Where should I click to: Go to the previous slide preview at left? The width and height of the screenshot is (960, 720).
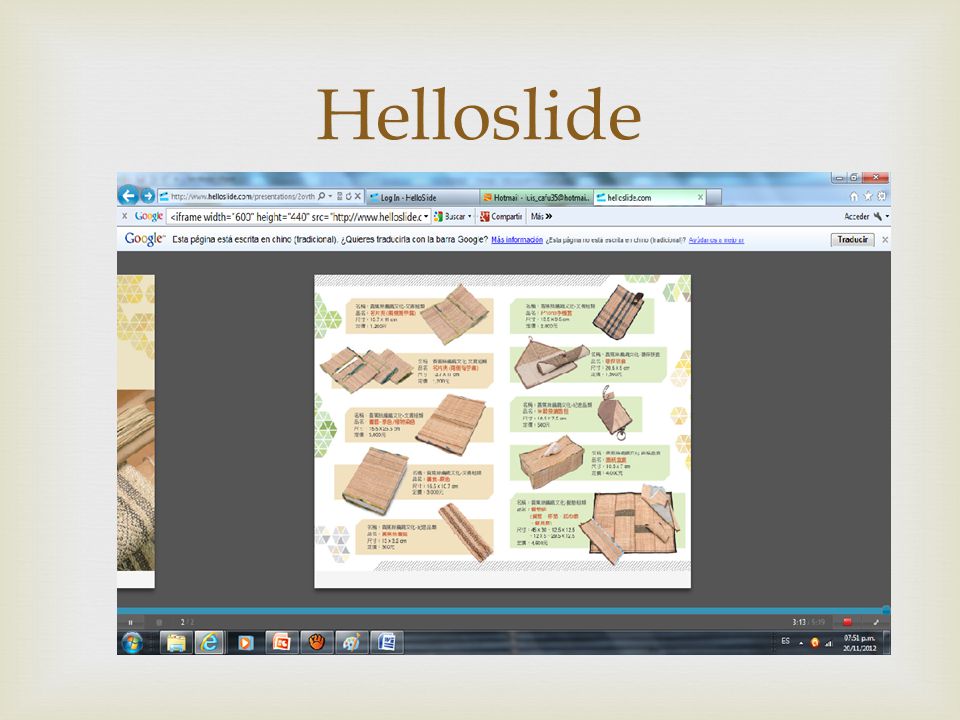point(136,431)
